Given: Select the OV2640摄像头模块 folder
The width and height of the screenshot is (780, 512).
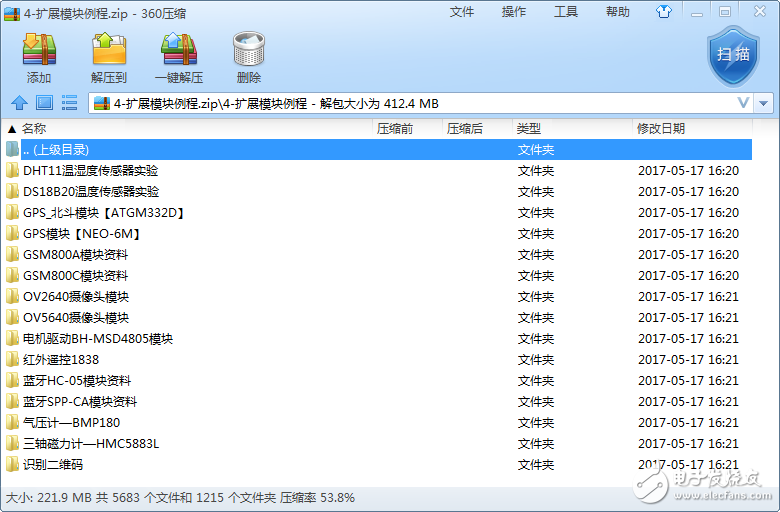Looking at the screenshot, I should 75,297.
